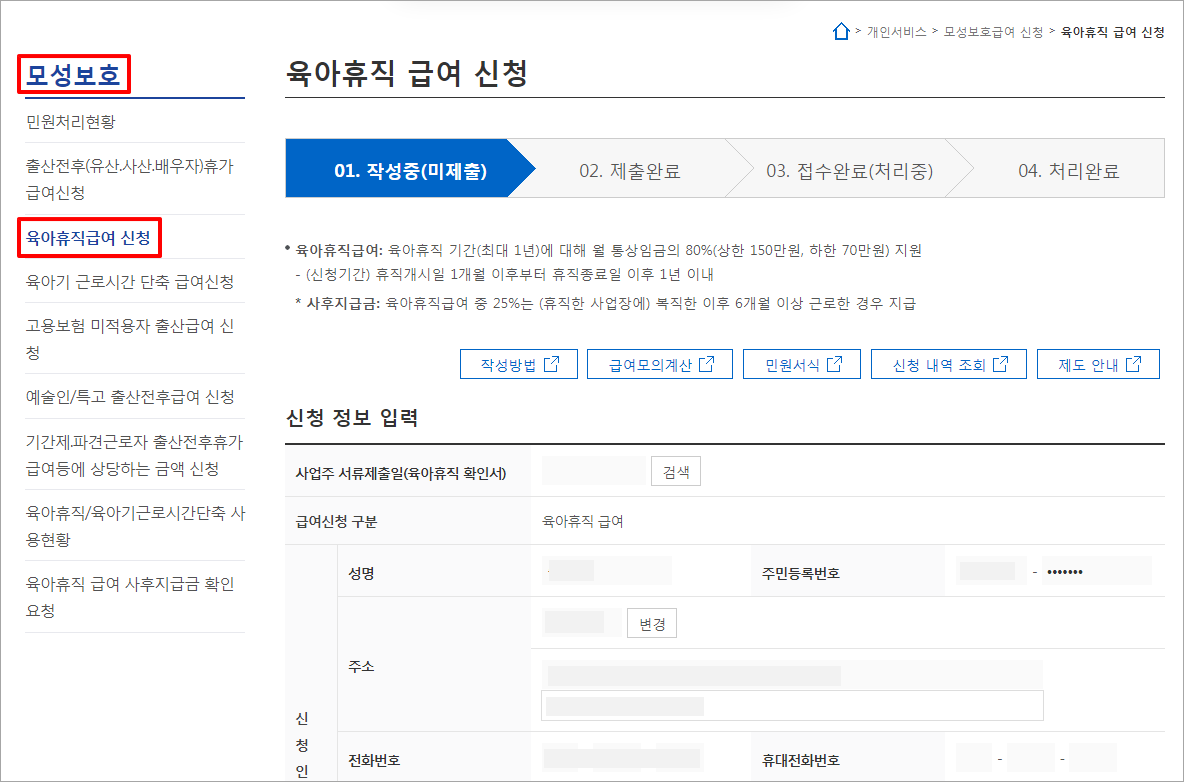Select 육아휴직급여 신청 in the sidebar
The height and width of the screenshot is (782, 1184).
point(90,237)
